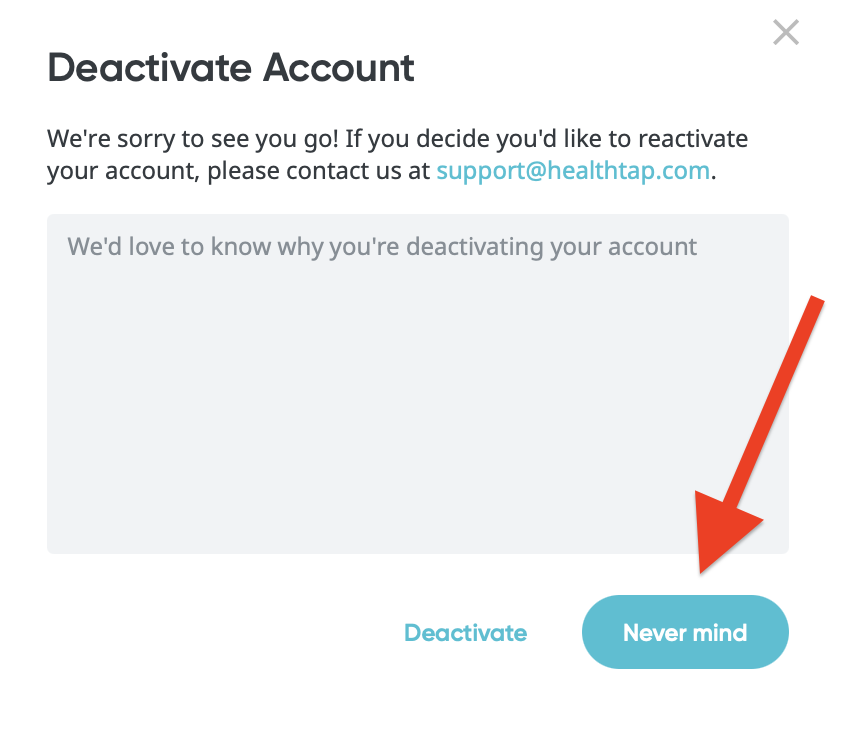The width and height of the screenshot is (842, 730).
Task: Click the Deactivate Account heading
Action: pyautogui.click(x=231, y=68)
